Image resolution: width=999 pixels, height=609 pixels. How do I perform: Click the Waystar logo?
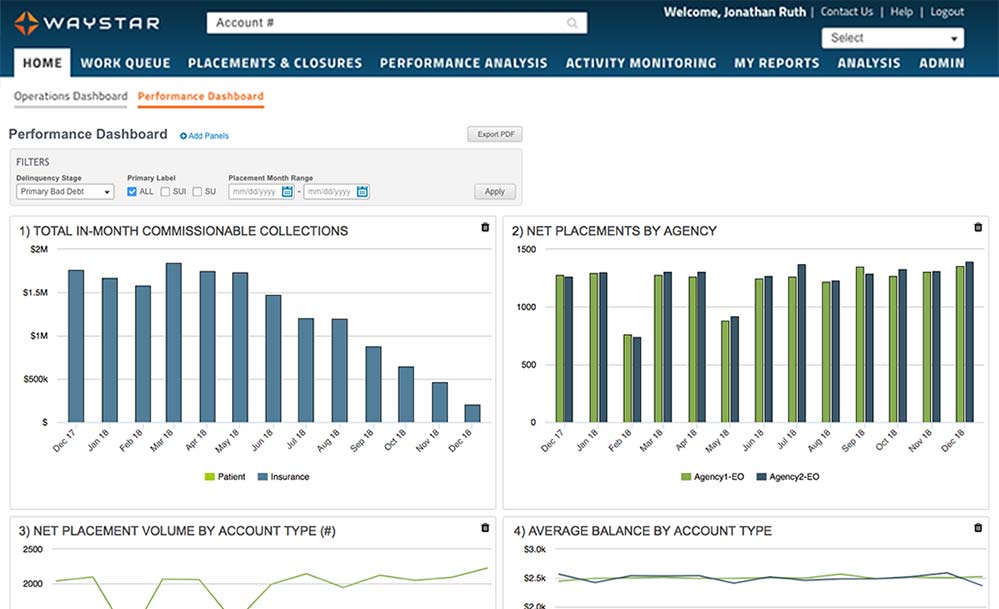tap(87, 24)
